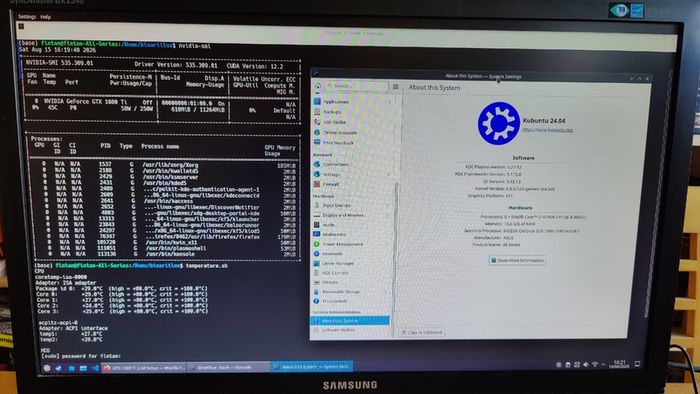
Task: Click the Copy to Clipboard button
Action: [422, 332]
